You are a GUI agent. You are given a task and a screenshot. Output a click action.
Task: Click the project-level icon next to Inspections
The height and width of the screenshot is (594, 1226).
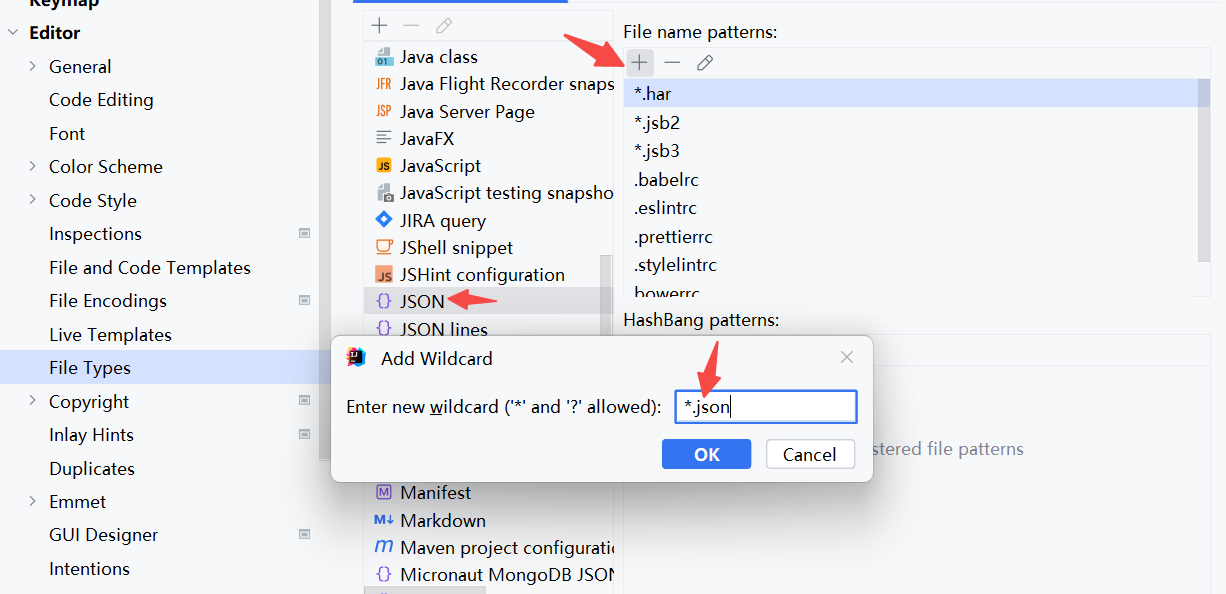(x=304, y=234)
